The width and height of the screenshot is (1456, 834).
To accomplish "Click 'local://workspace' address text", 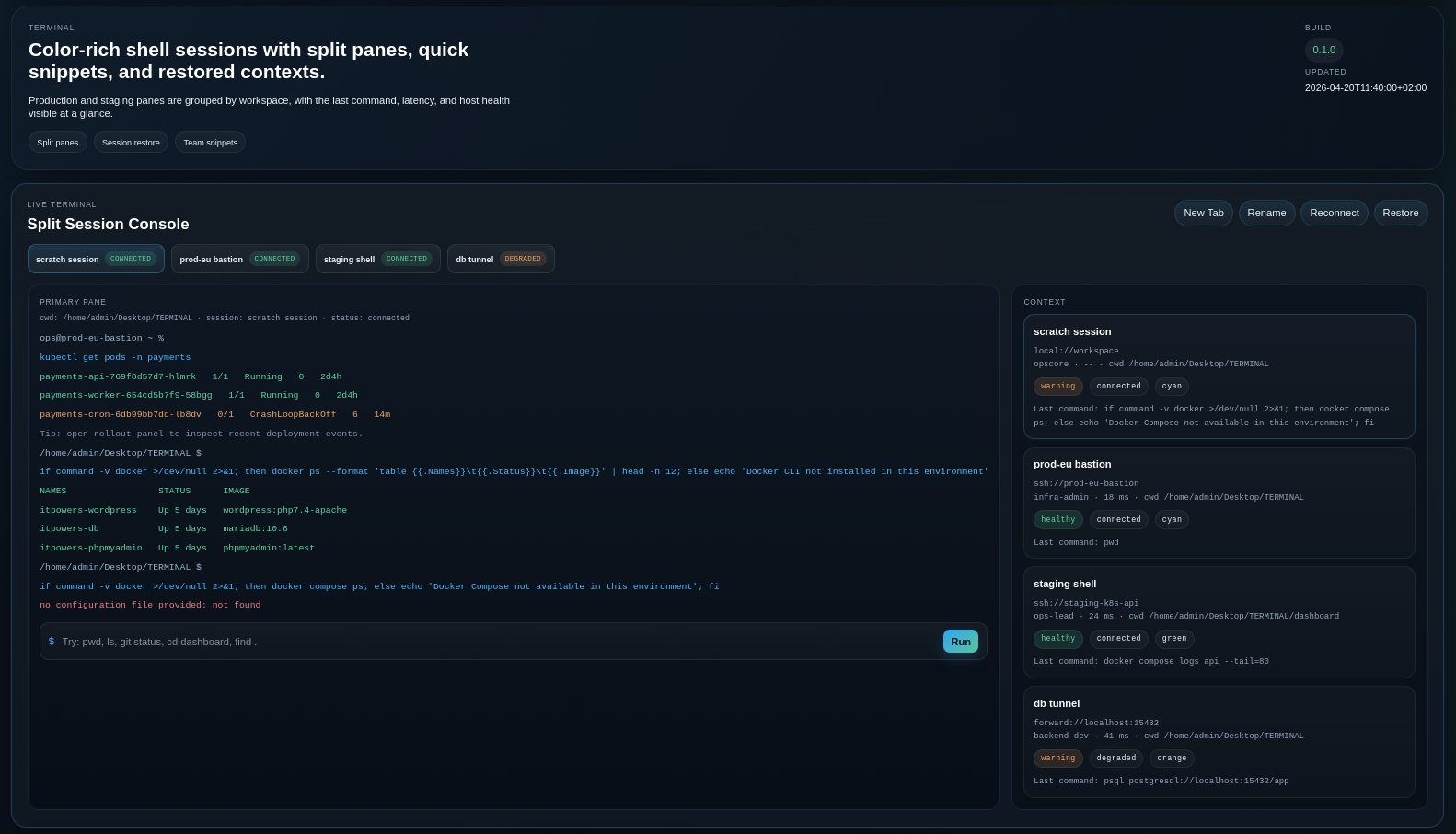I will (x=1076, y=352).
